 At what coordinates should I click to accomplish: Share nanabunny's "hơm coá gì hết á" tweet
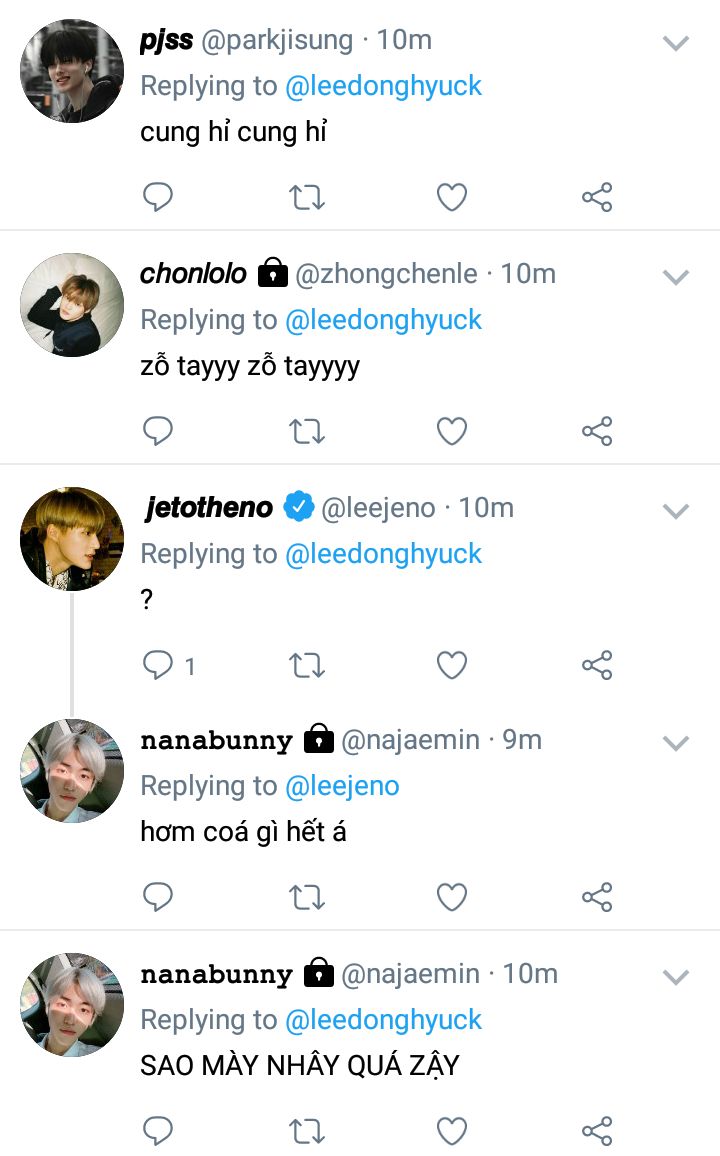597,897
